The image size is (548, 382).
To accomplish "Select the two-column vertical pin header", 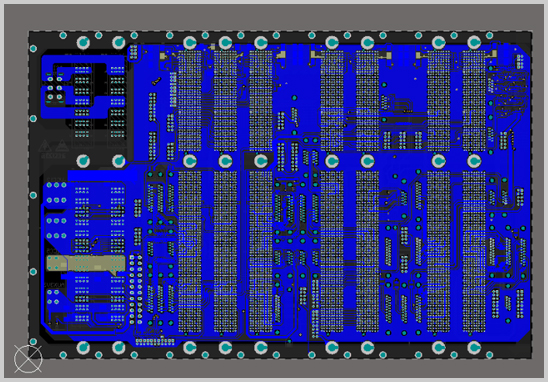I will tap(136, 289).
